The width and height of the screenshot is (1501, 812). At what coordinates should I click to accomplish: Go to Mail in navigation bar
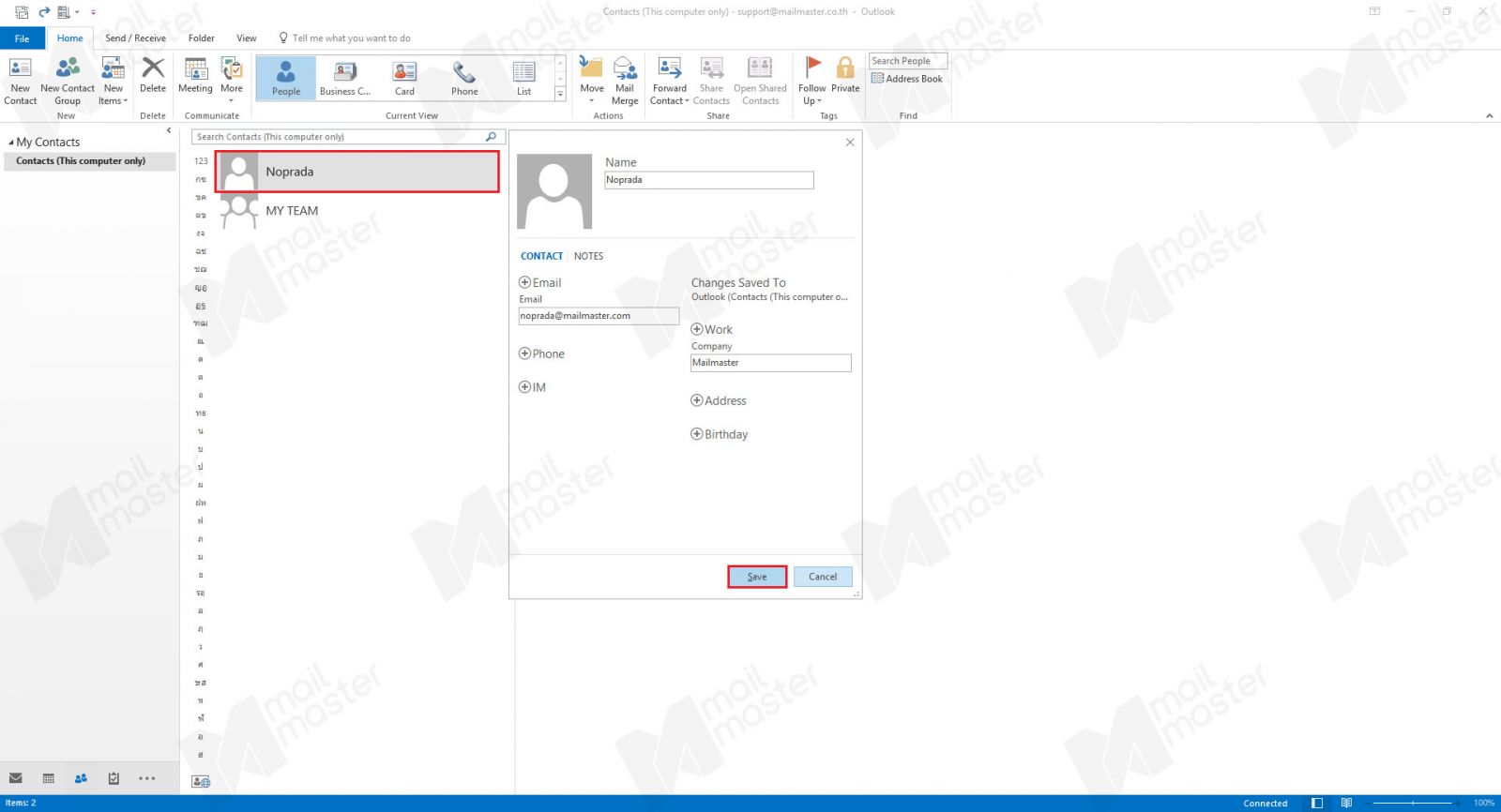[16, 778]
